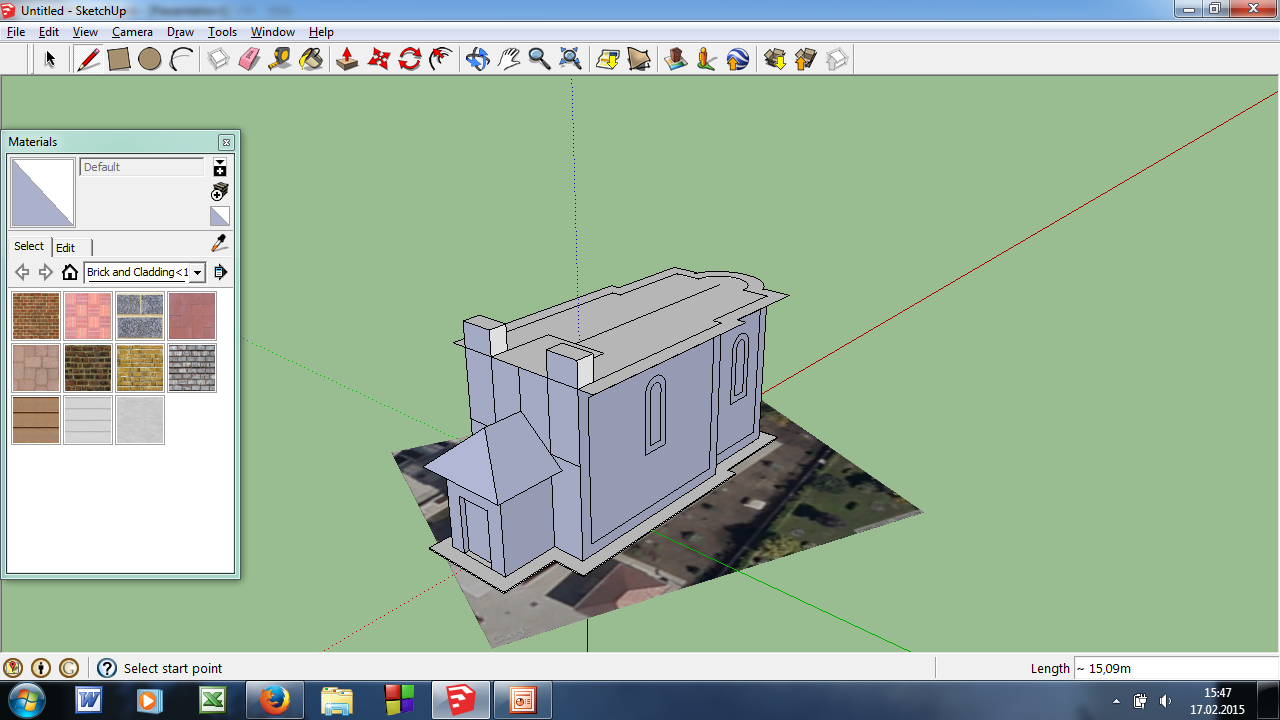Open the Materials Details flyout arrow
Image resolution: width=1280 pixels, height=720 pixels.
(220, 272)
